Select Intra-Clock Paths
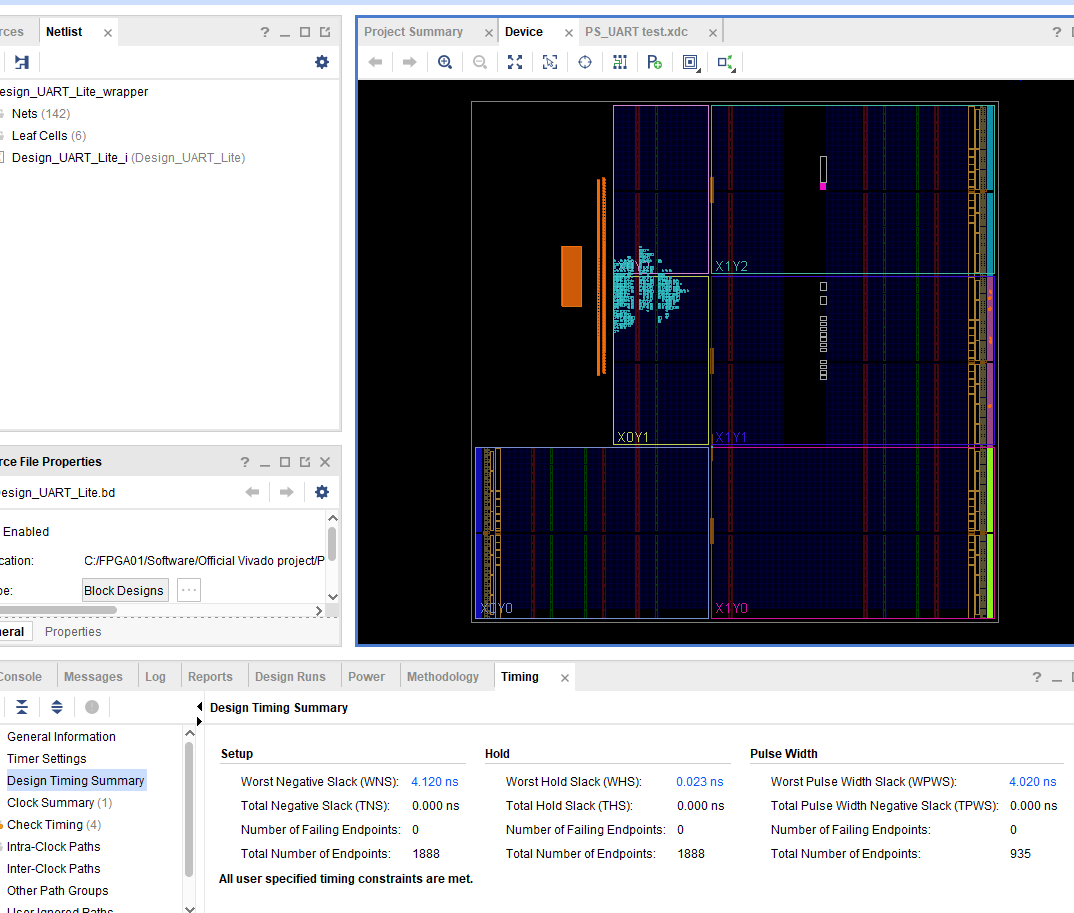The height and width of the screenshot is (913, 1074). coord(53,847)
